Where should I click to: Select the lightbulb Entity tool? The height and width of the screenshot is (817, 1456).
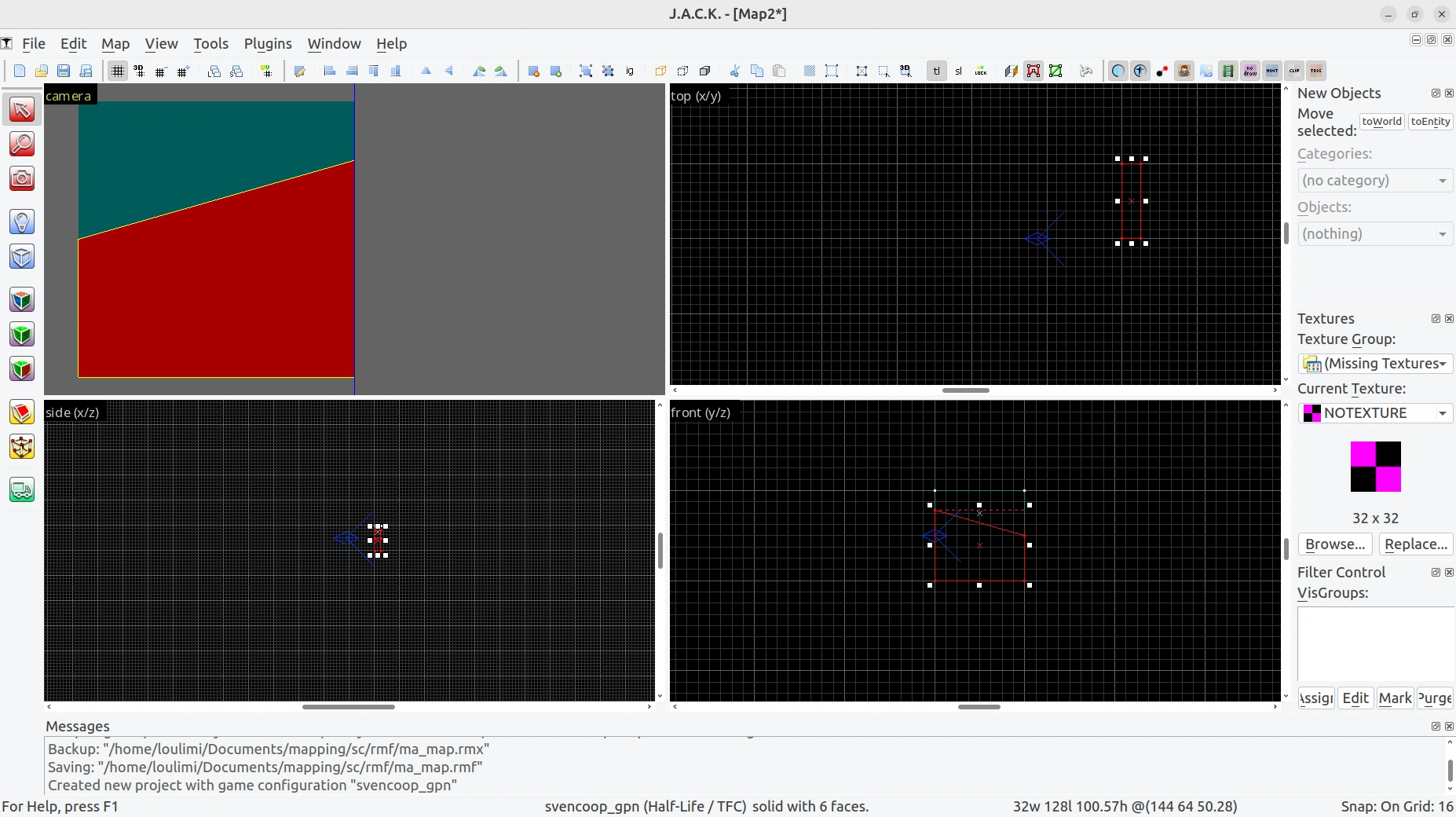point(22,222)
